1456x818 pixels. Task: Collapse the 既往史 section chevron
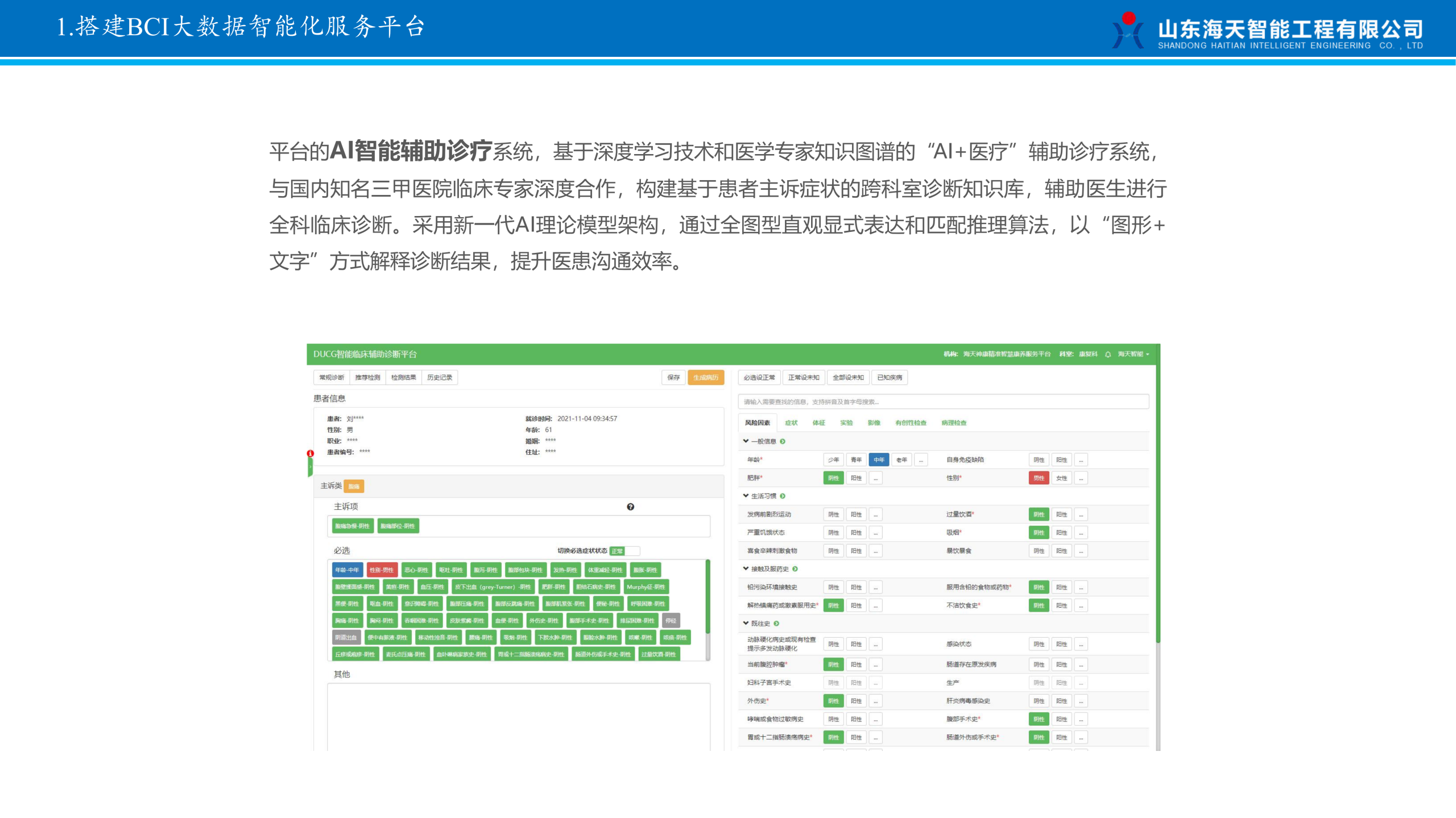point(746,623)
